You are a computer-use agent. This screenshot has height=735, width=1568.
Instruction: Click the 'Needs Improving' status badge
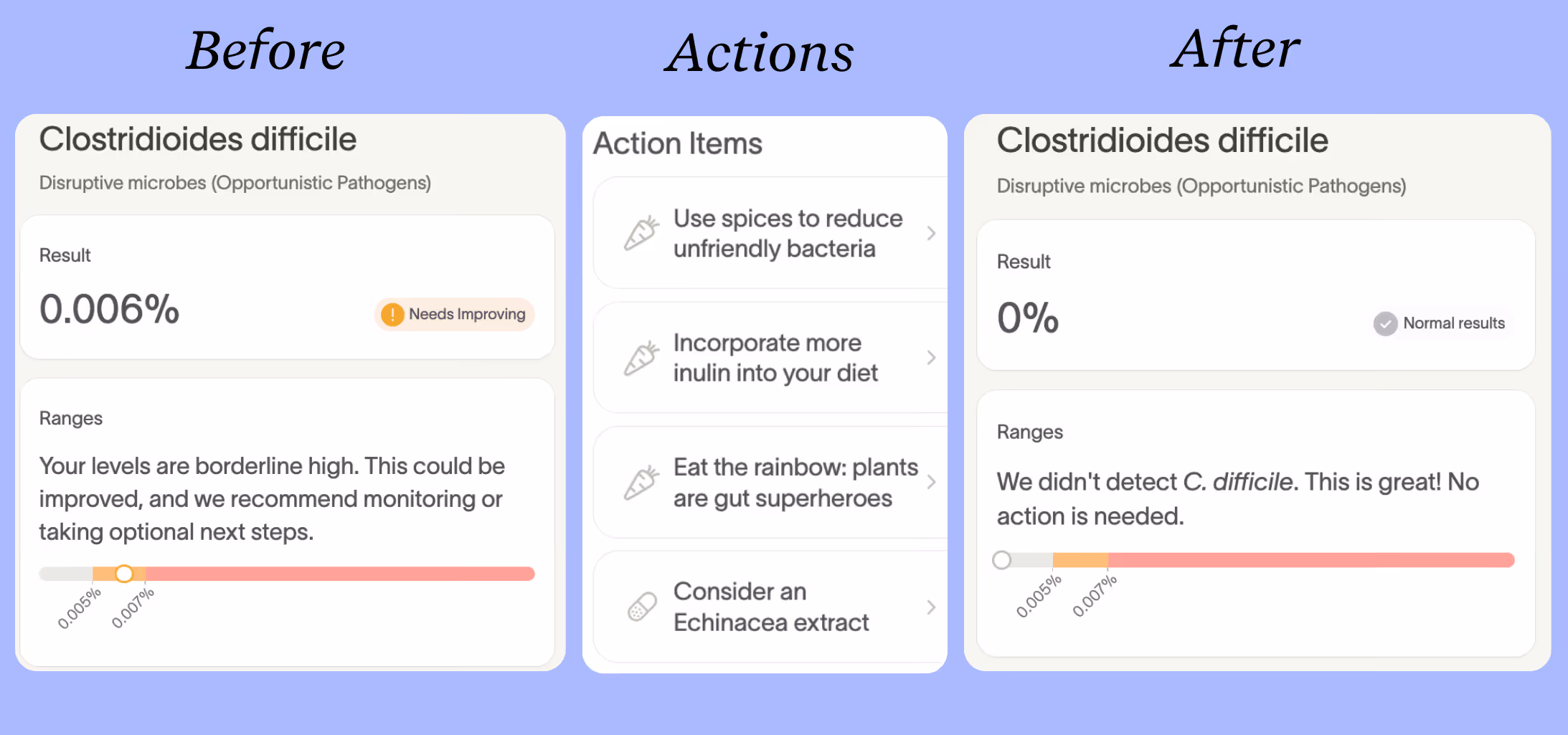(454, 314)
